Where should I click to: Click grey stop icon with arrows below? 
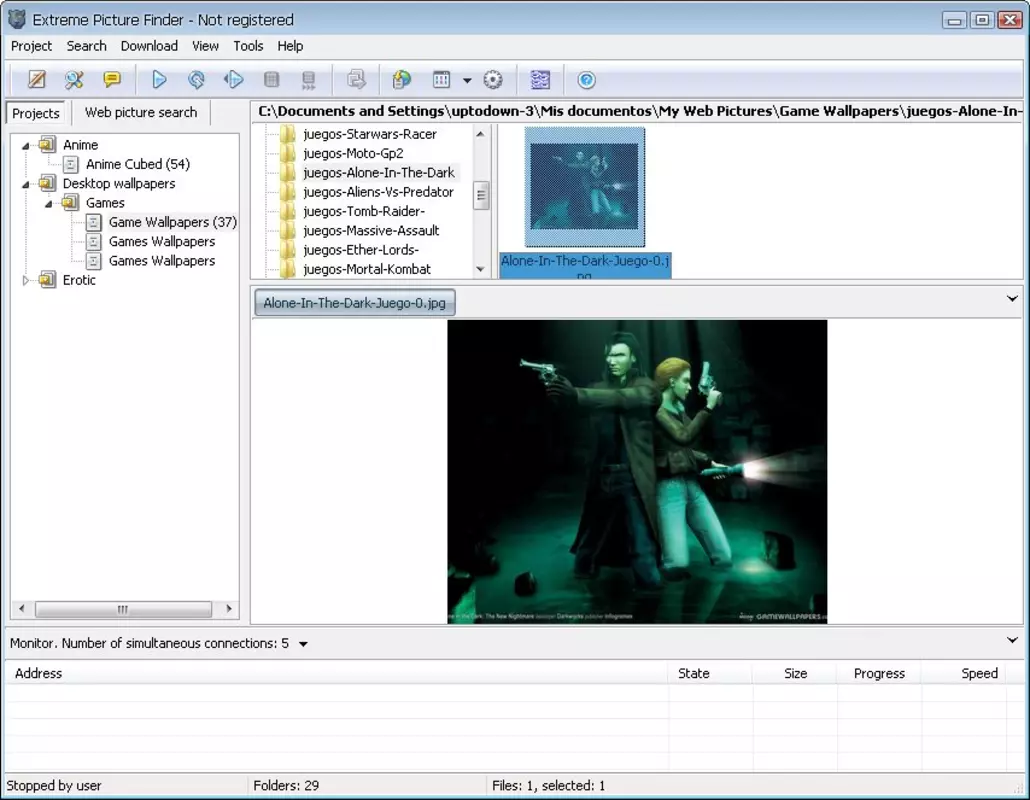click(x=308, y=80)
